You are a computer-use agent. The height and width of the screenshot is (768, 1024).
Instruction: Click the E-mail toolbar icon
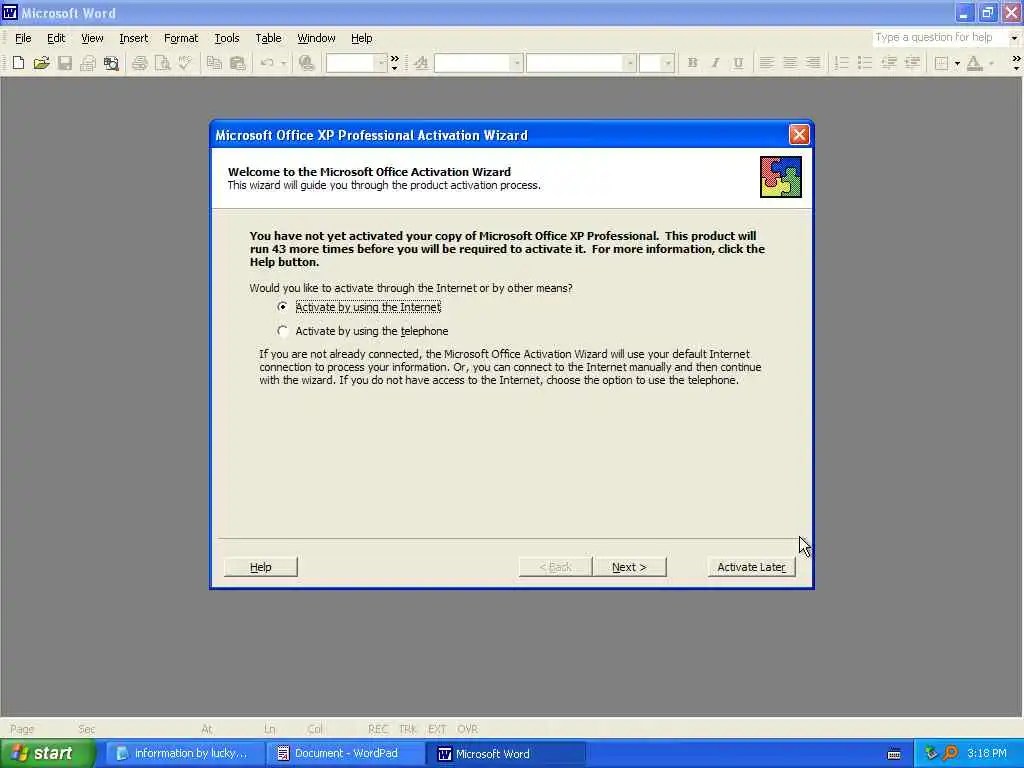point(88,63)
